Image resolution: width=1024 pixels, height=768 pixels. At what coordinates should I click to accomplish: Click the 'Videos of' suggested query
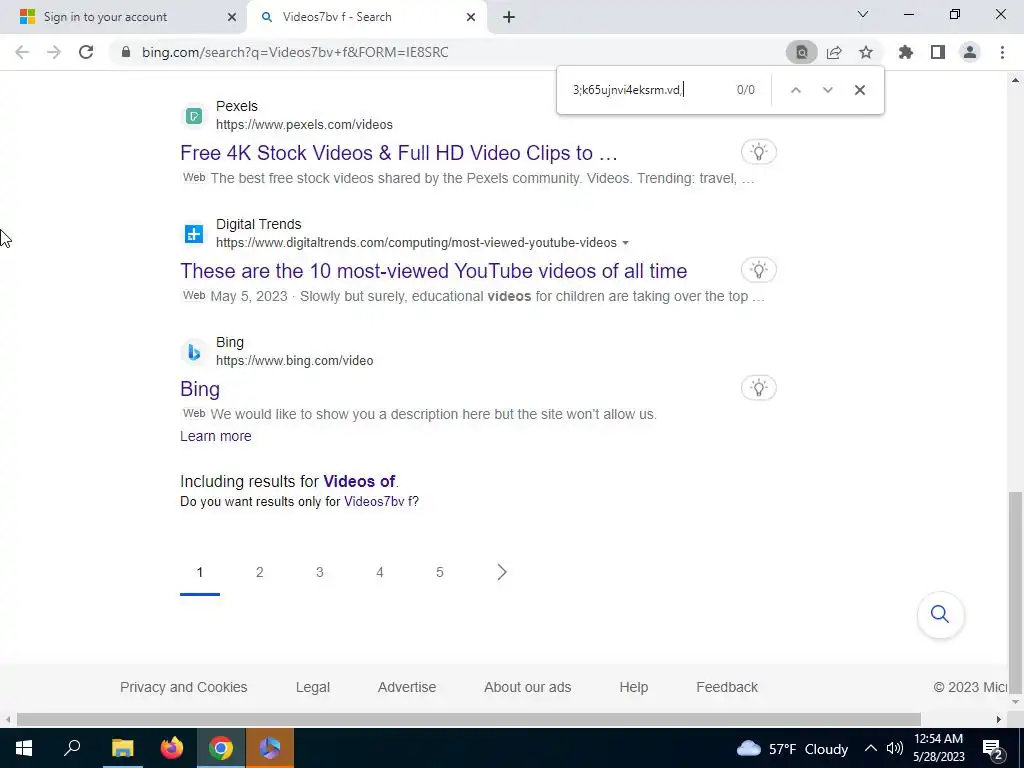pos(359,482)
